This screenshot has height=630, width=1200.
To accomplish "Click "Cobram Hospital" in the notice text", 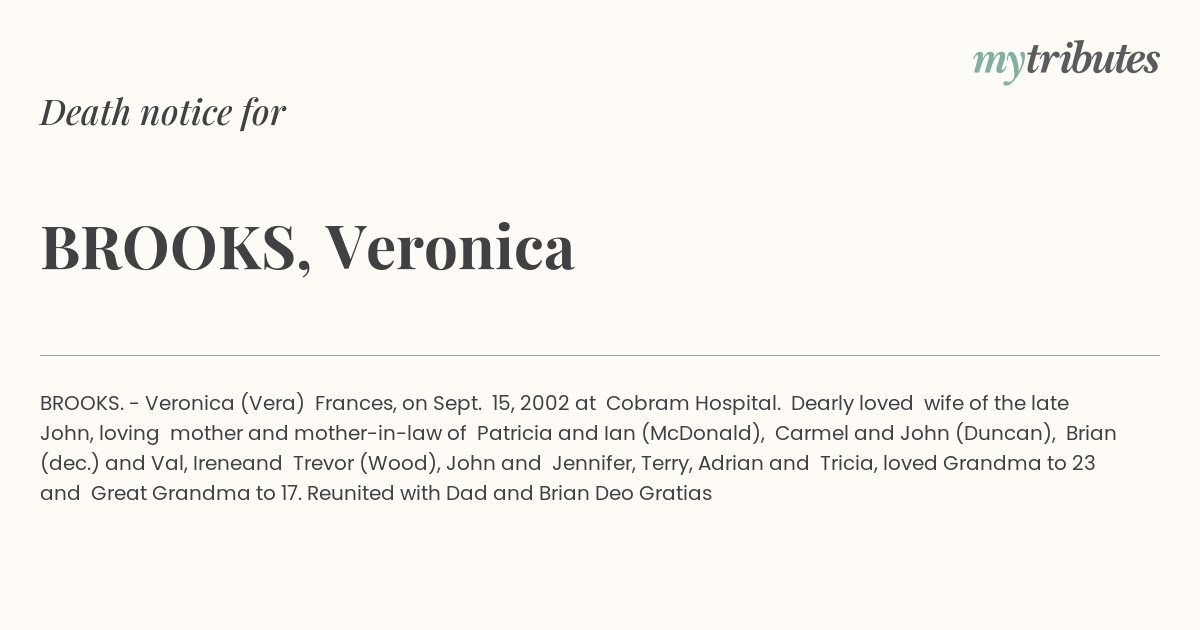I will pos(693,403).
